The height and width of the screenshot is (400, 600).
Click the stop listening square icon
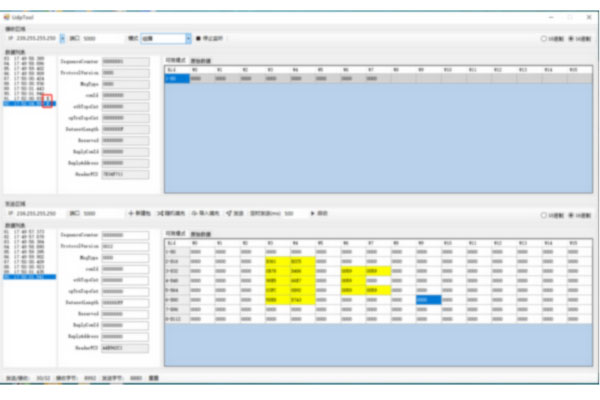(198, 38)
